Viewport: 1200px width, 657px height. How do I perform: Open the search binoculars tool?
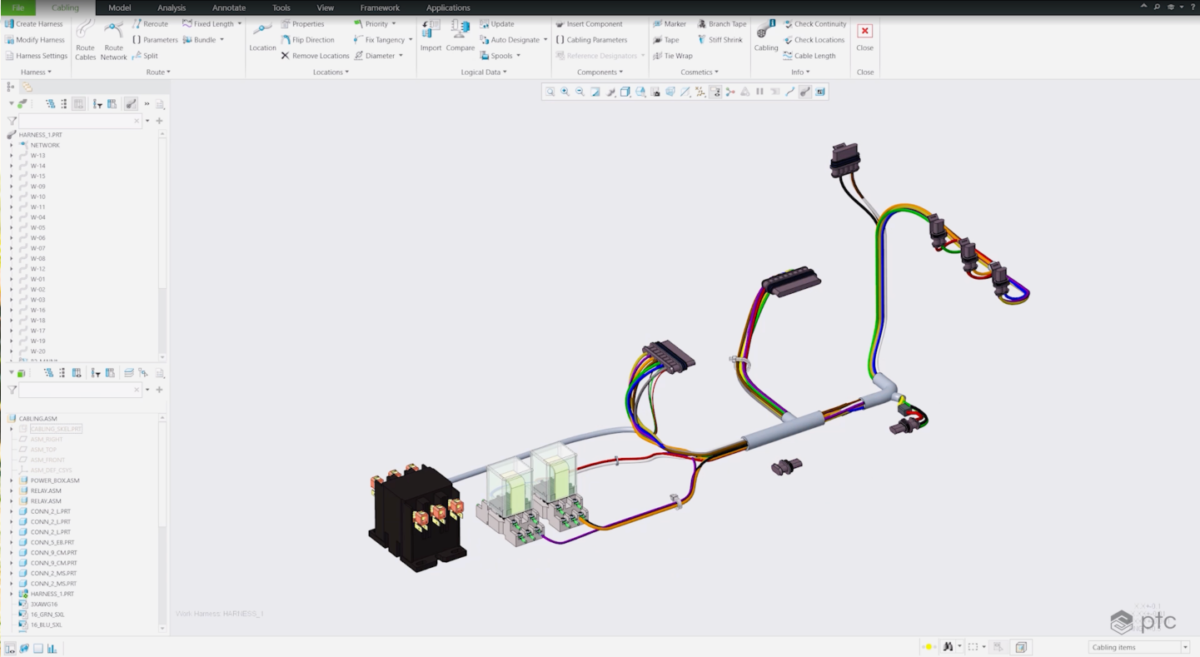coord(946,646)
